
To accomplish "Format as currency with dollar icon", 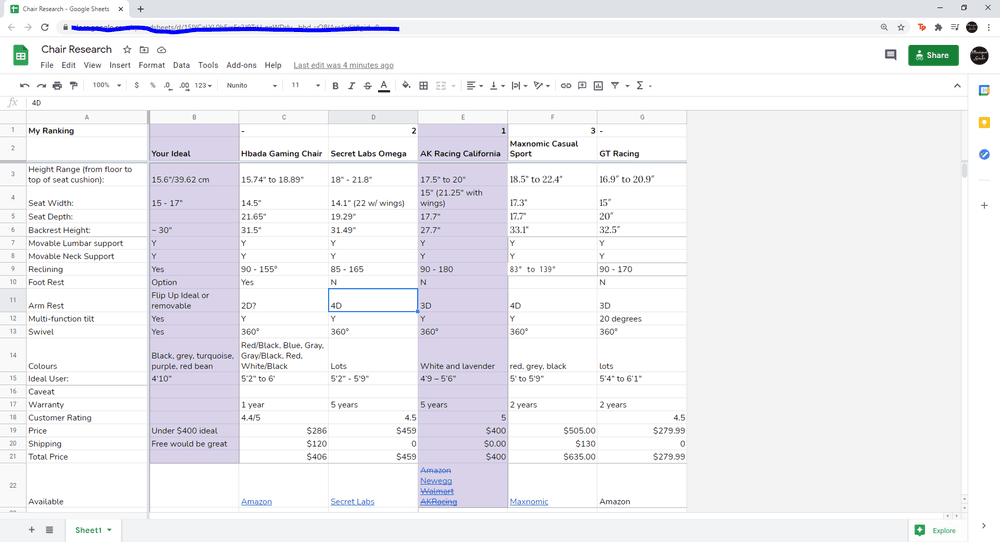I will pyautogui.click(x=136, y=85).
